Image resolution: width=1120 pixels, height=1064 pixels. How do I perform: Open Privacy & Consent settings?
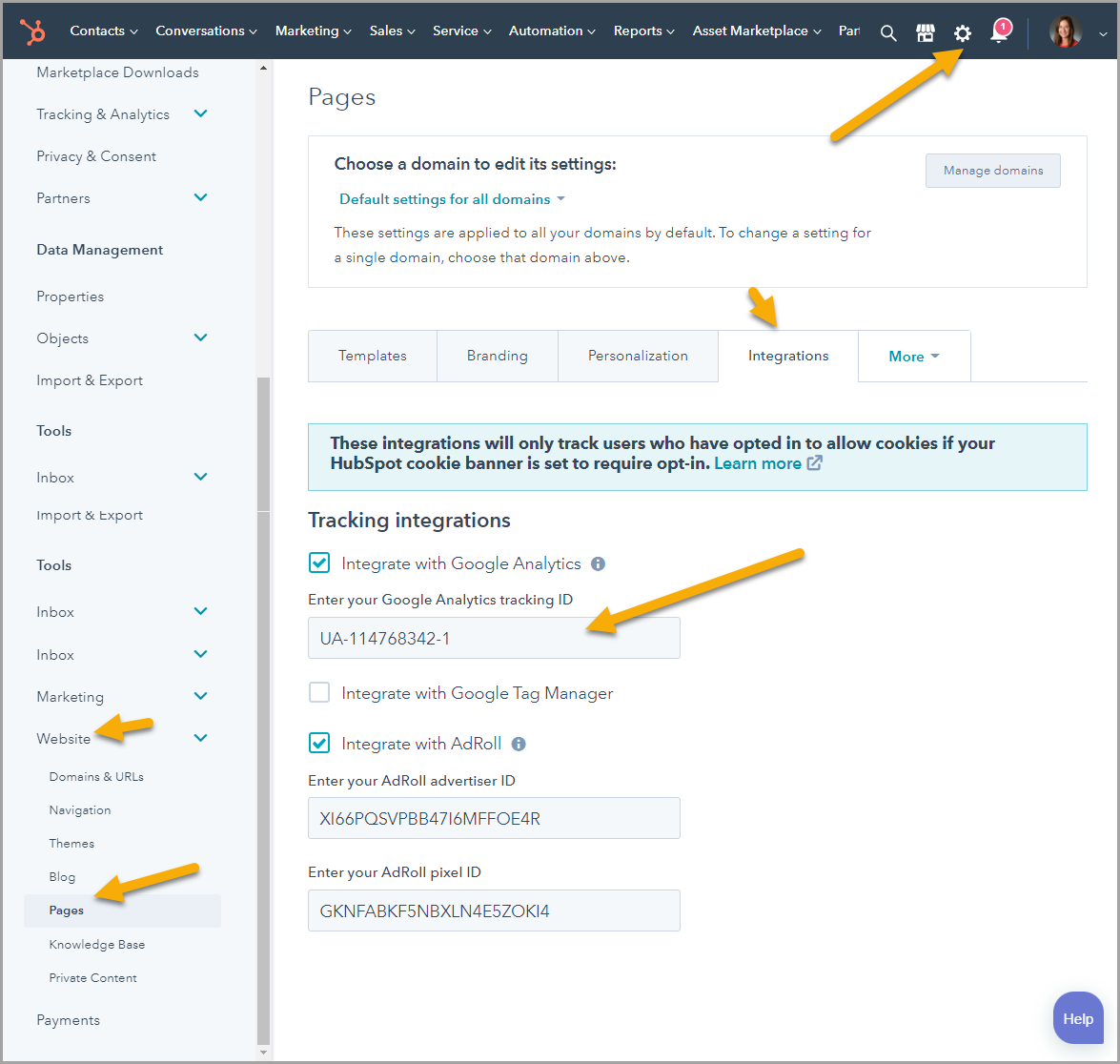pos(96,156)
